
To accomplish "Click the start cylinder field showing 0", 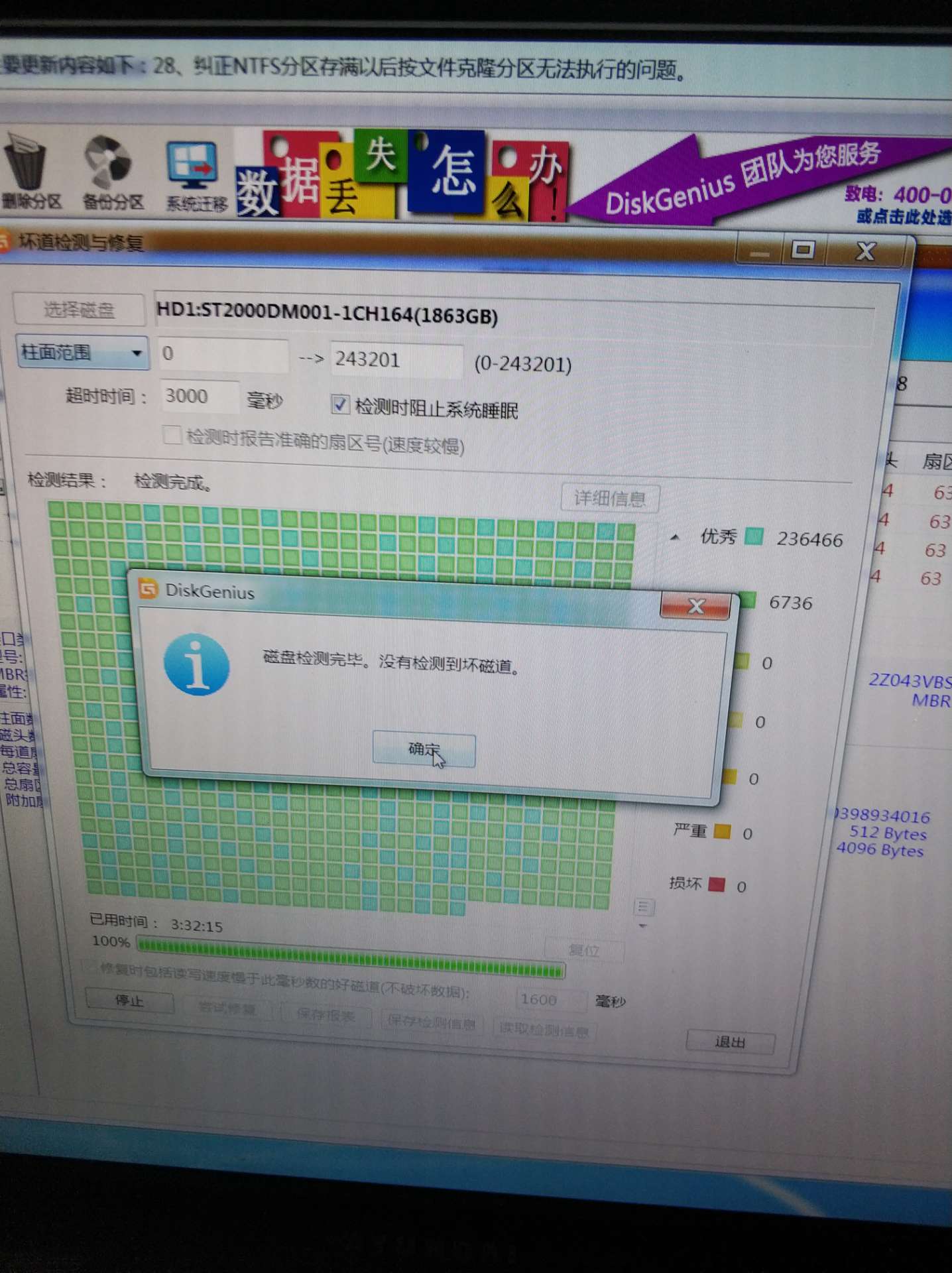I will click(222, 354).
